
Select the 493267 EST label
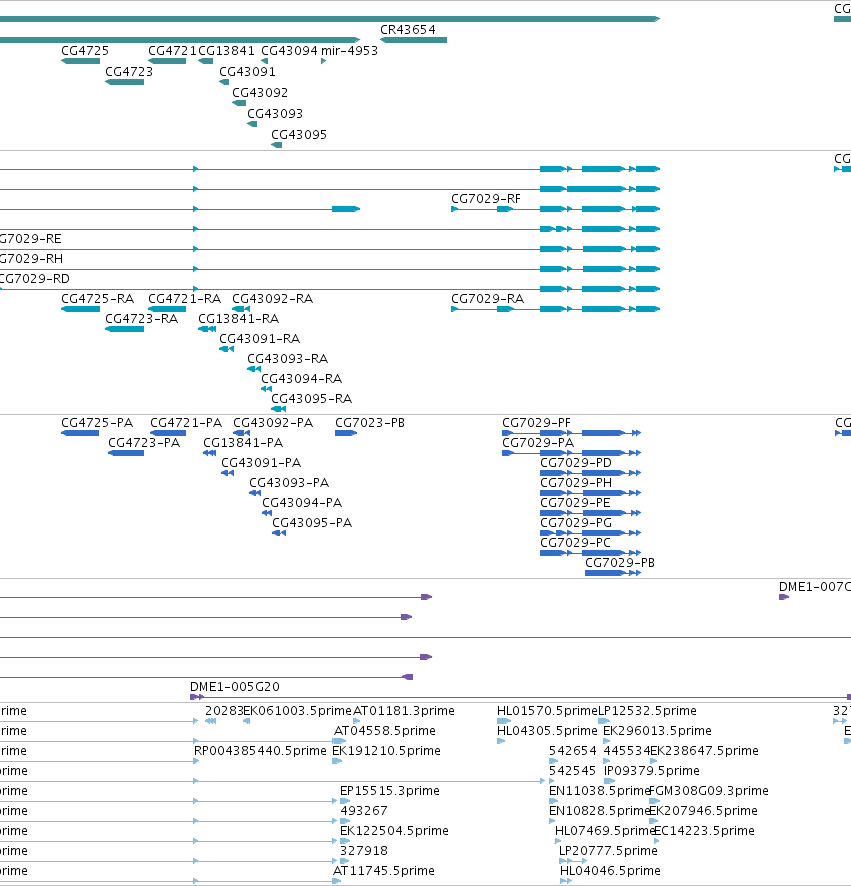click(364, 811)
